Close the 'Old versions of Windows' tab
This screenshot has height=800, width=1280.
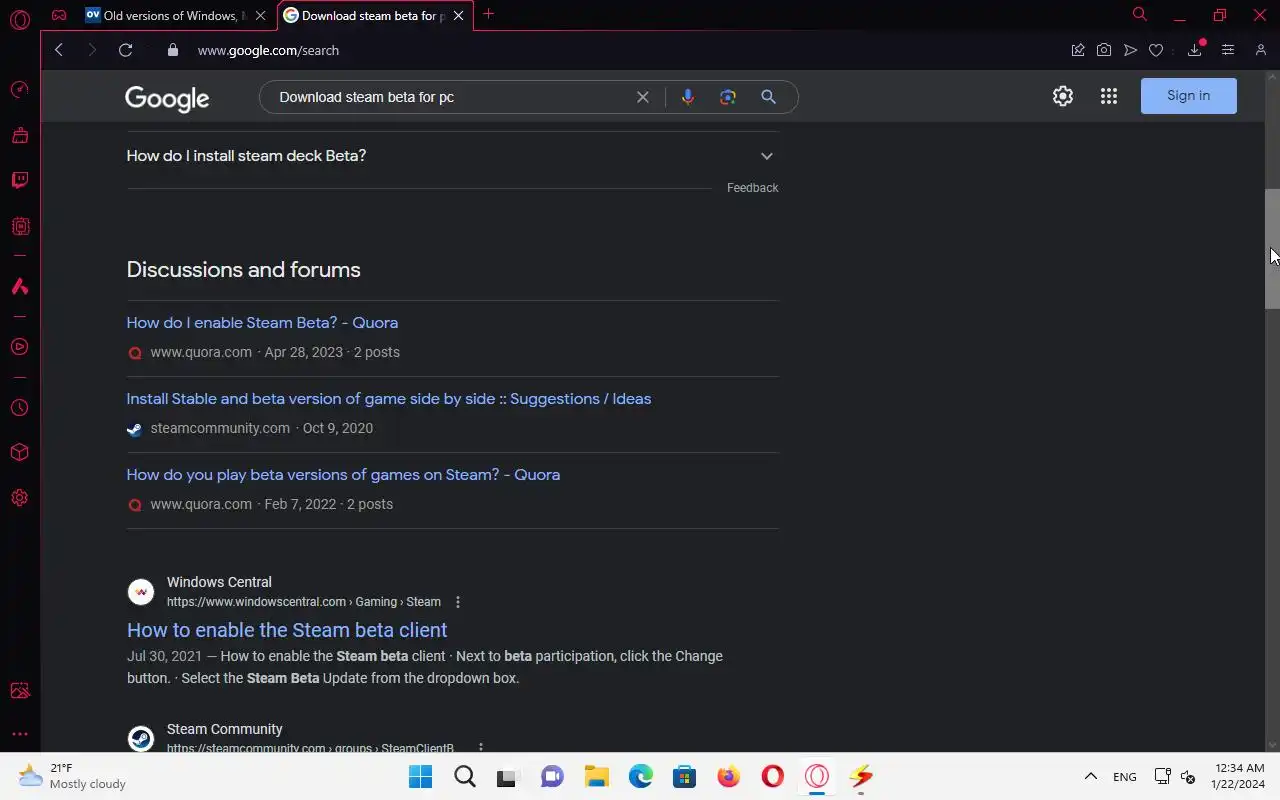[261, 16]
